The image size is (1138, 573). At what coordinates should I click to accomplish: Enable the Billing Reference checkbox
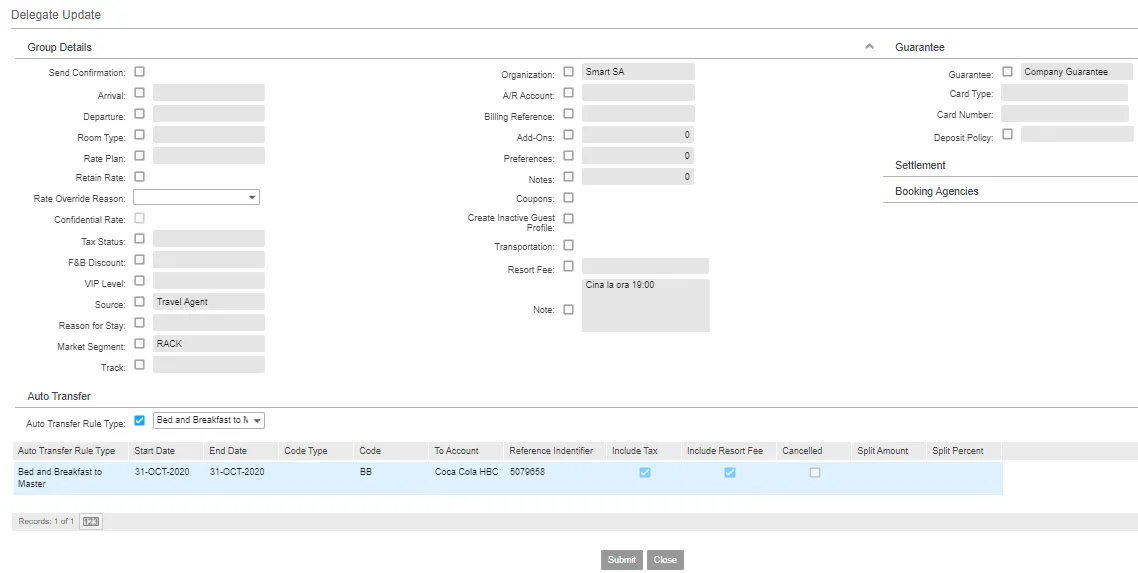click(568, 114)
